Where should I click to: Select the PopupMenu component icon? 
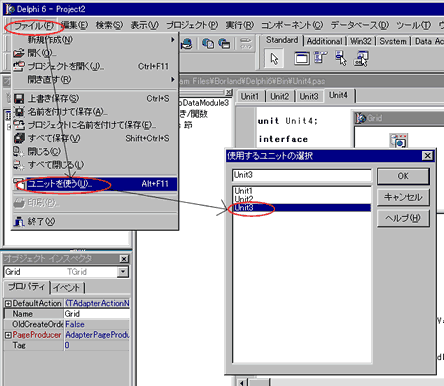click(x=341, y=58)
